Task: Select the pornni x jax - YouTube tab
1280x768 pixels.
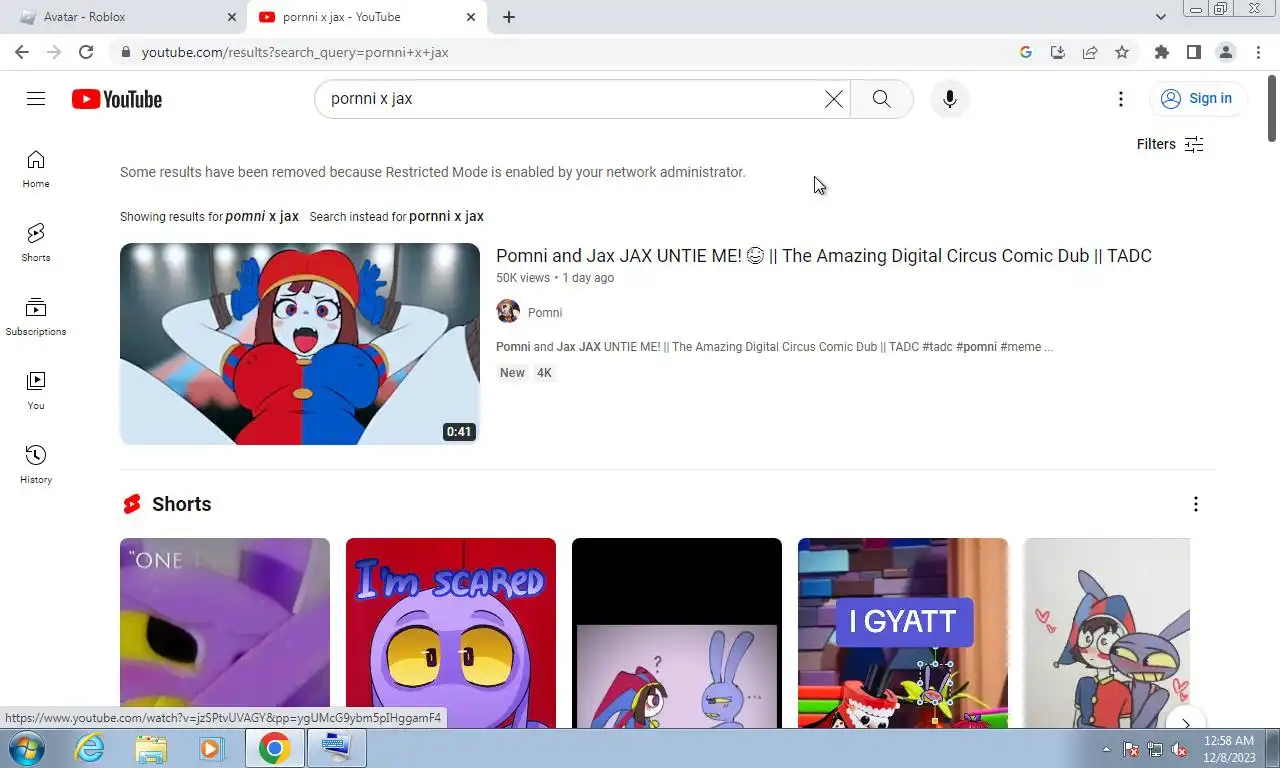Action: tap(364, 17)
